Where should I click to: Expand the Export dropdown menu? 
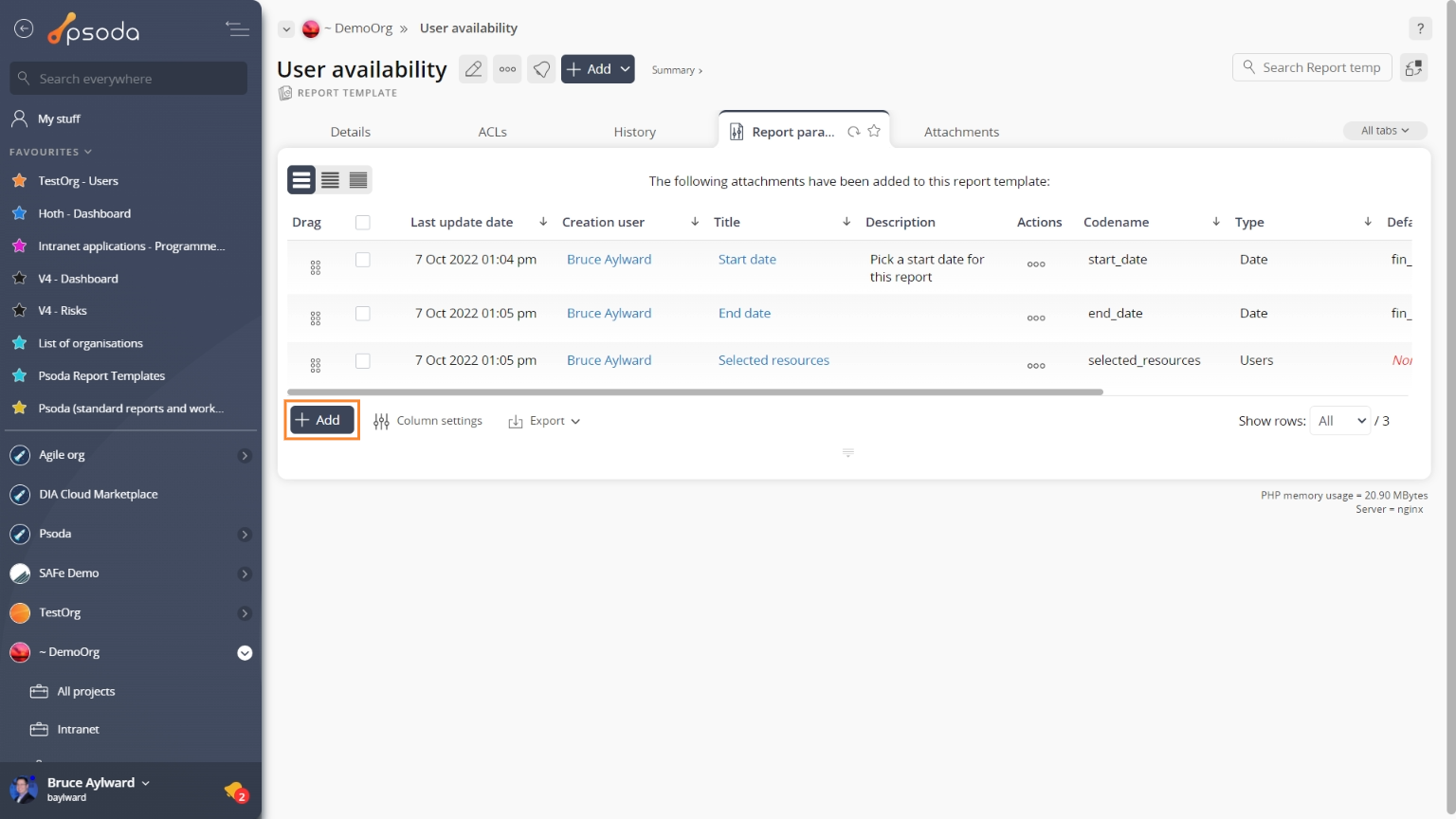point(545,421)
